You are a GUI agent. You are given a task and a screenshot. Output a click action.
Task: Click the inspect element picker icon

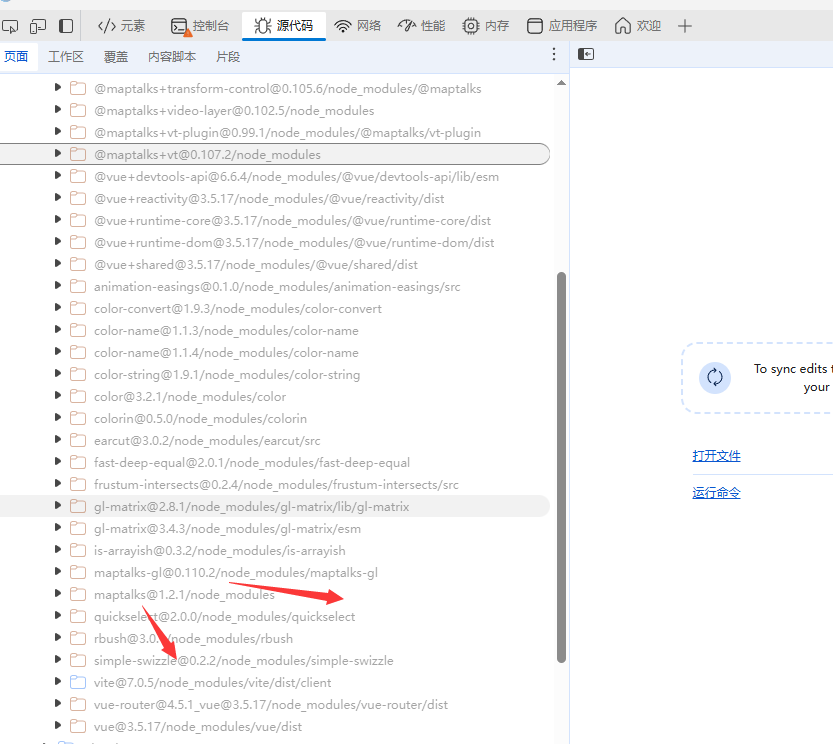(x=10, y=26)
